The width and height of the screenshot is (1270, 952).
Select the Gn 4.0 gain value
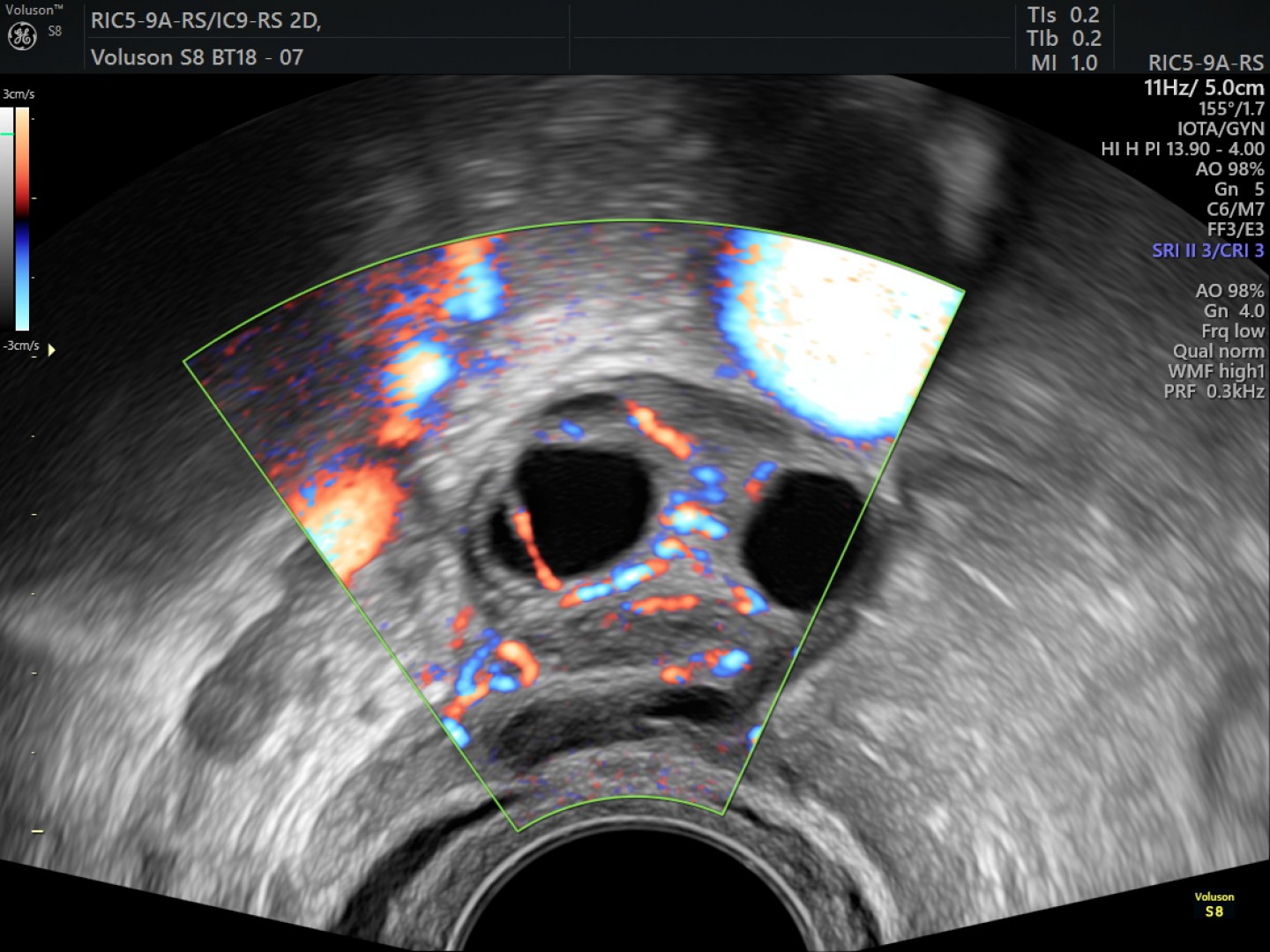[x=1233, y=310]
